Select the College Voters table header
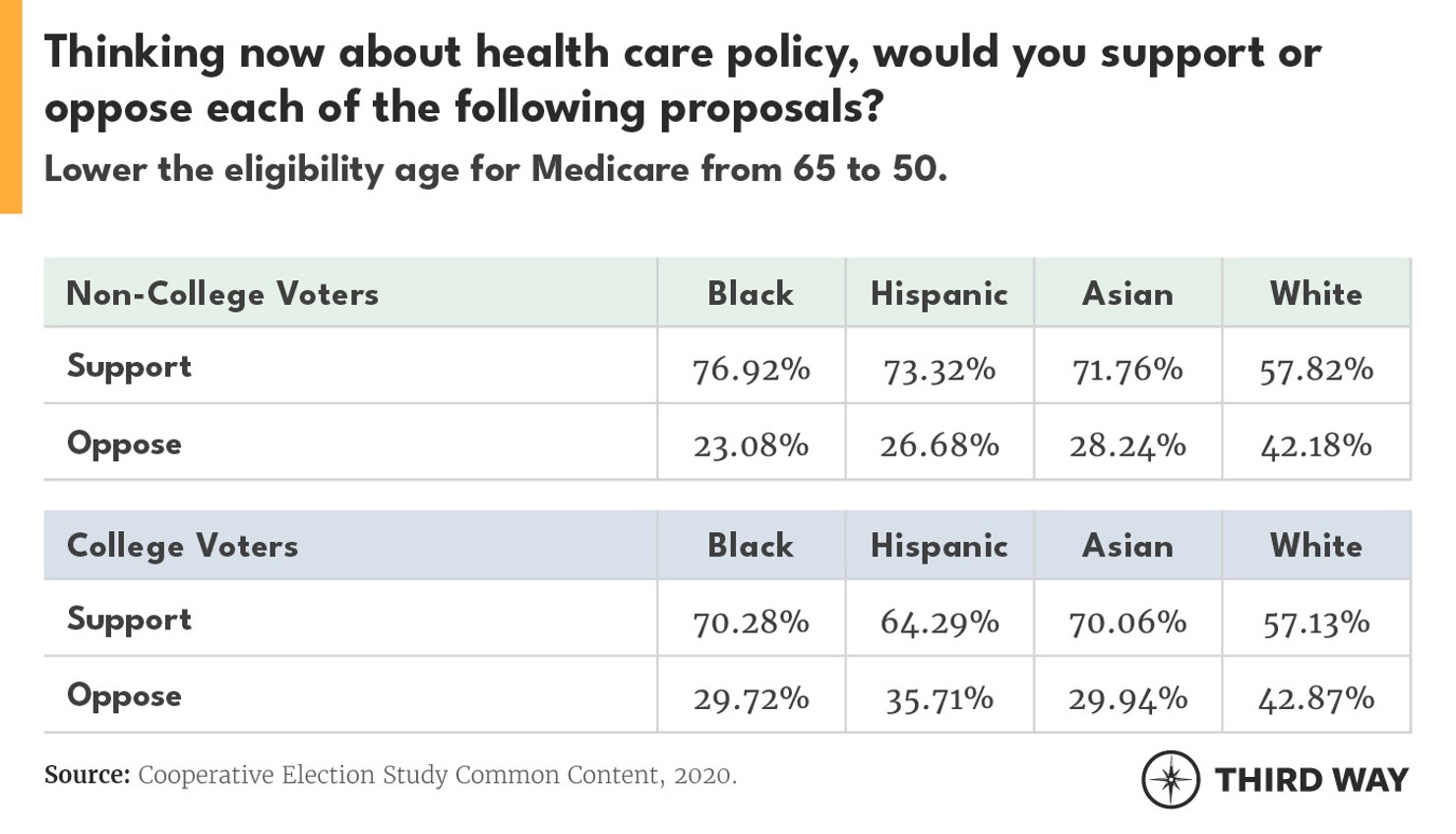The image size is (1456, 834). pos(182,546)
